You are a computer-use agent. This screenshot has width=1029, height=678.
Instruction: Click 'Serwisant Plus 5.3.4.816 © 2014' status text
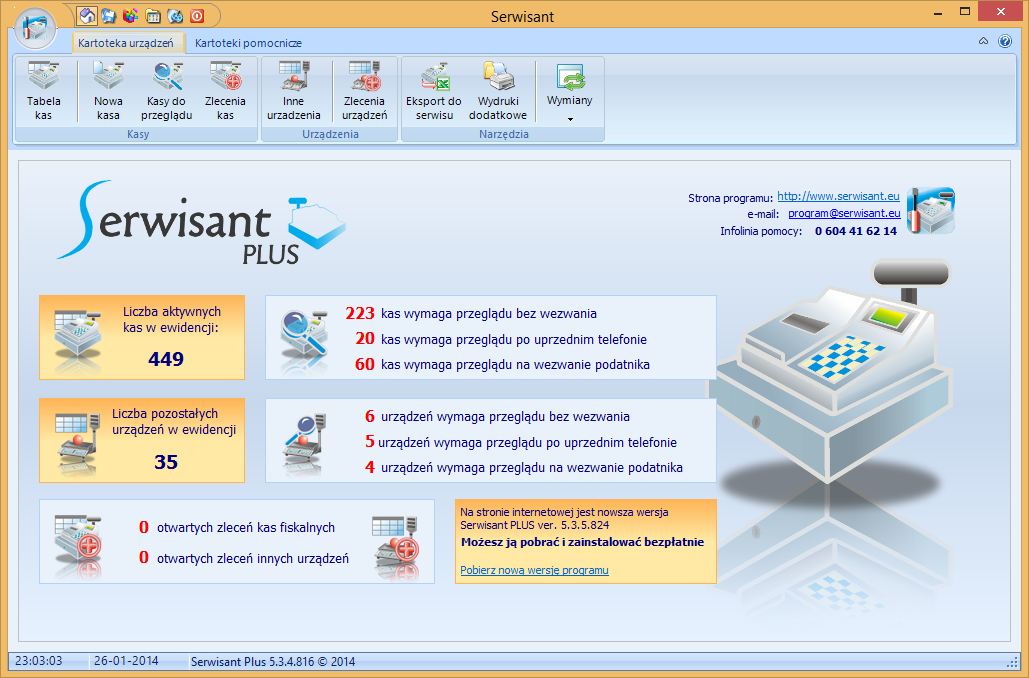coord(273,662)
